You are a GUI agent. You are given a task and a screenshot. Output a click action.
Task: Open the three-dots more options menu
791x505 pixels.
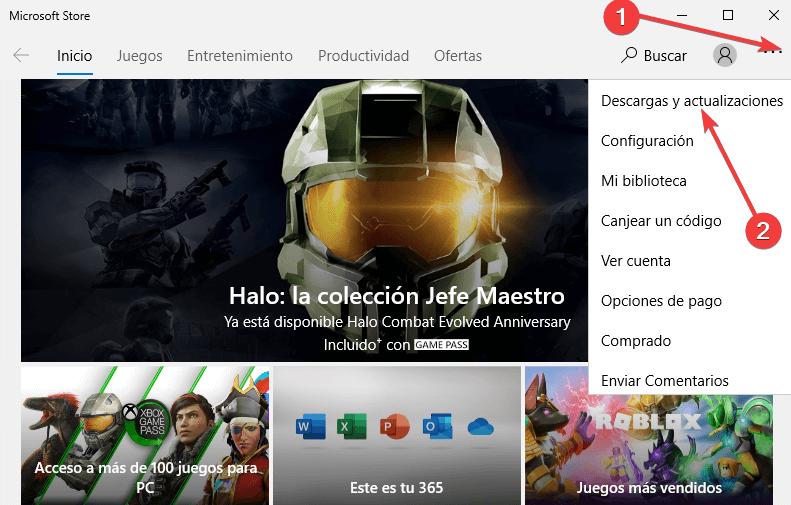pos(772,52)
